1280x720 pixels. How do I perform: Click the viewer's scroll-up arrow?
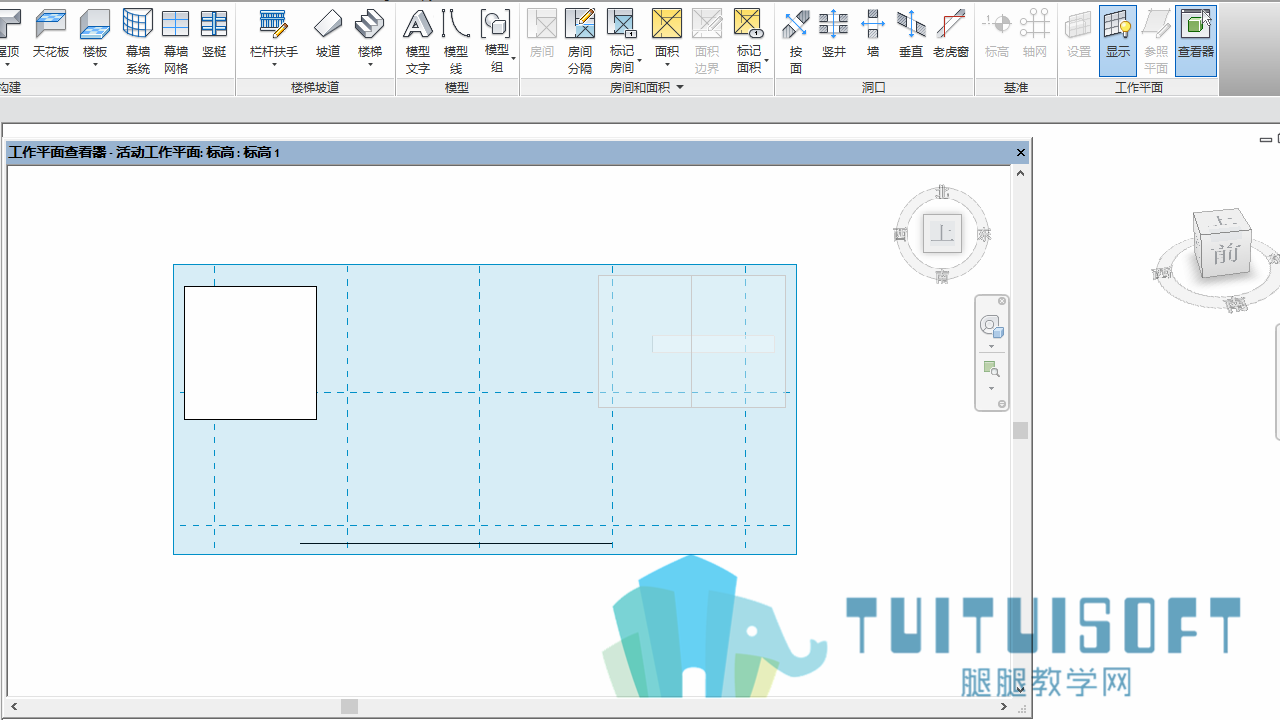[1020, 173]
